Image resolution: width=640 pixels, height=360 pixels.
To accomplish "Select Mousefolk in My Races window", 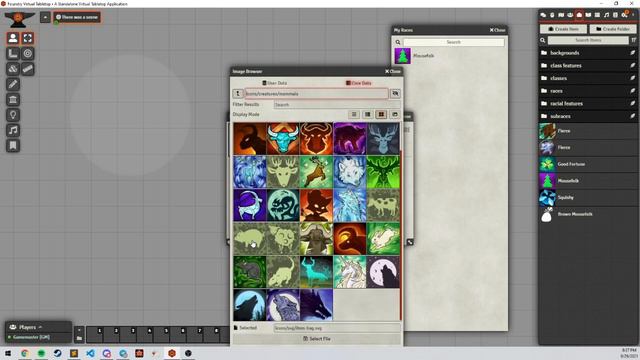I will (x=450, y=56).
